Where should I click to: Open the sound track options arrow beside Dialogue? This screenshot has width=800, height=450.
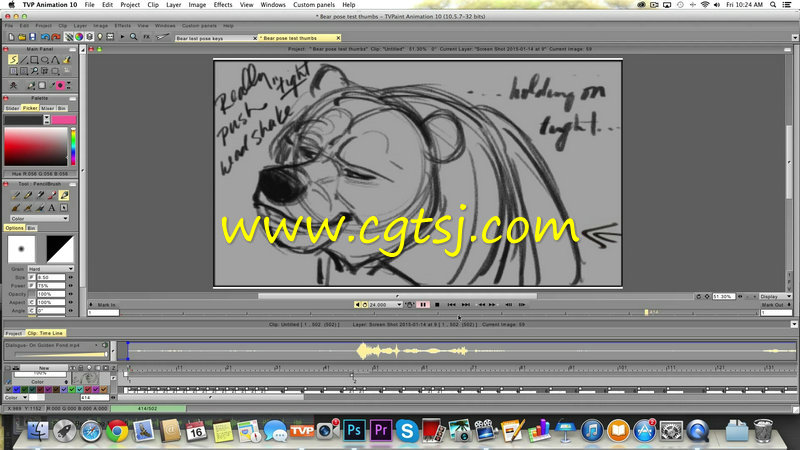pyautogui.click(x=96, y=345)
